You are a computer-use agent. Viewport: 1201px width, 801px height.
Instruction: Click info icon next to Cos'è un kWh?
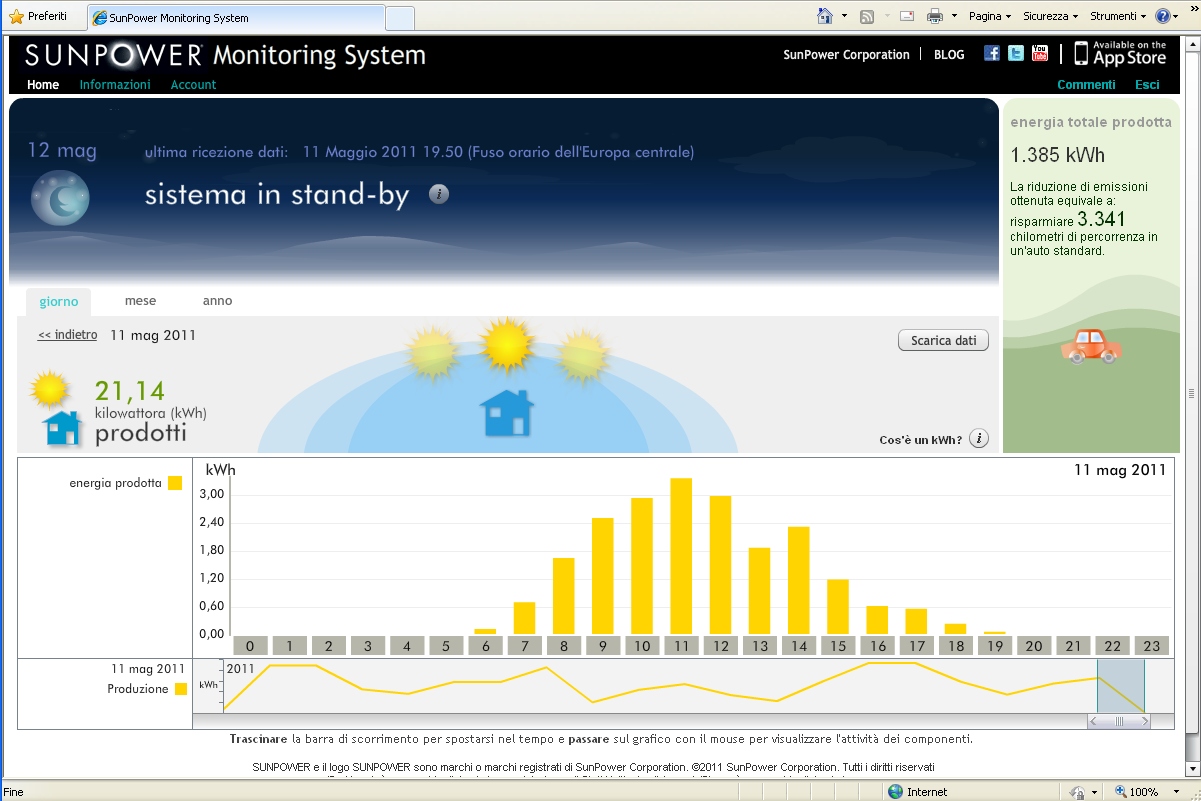tap(979, 439)
